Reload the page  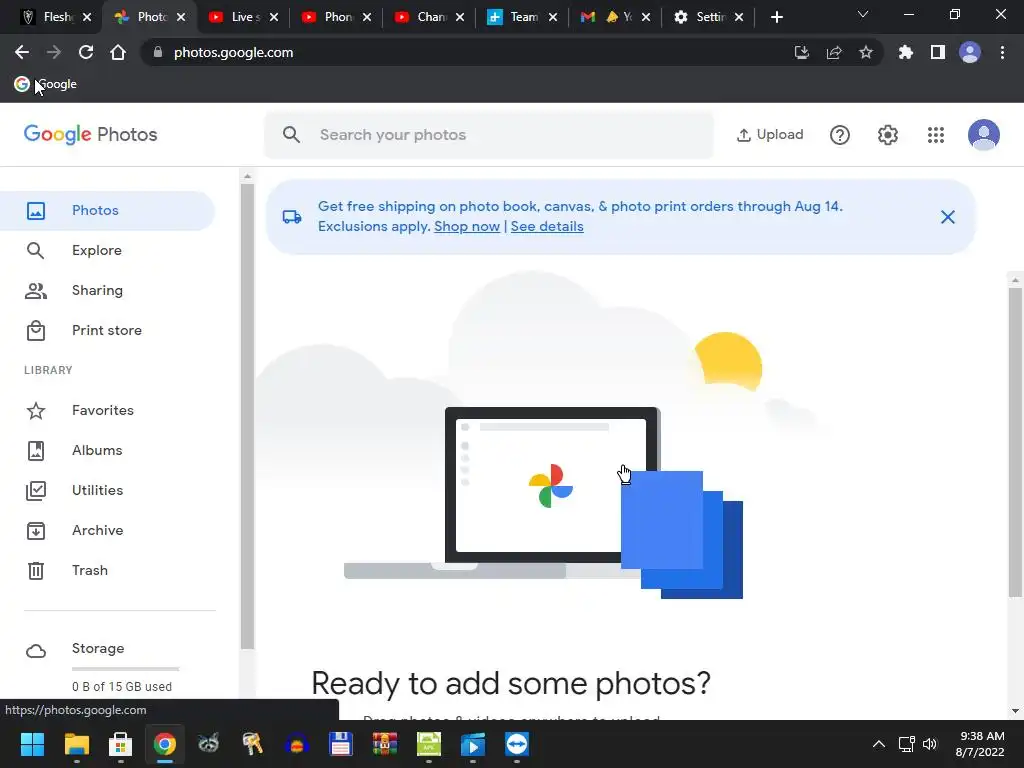(86, 52)
